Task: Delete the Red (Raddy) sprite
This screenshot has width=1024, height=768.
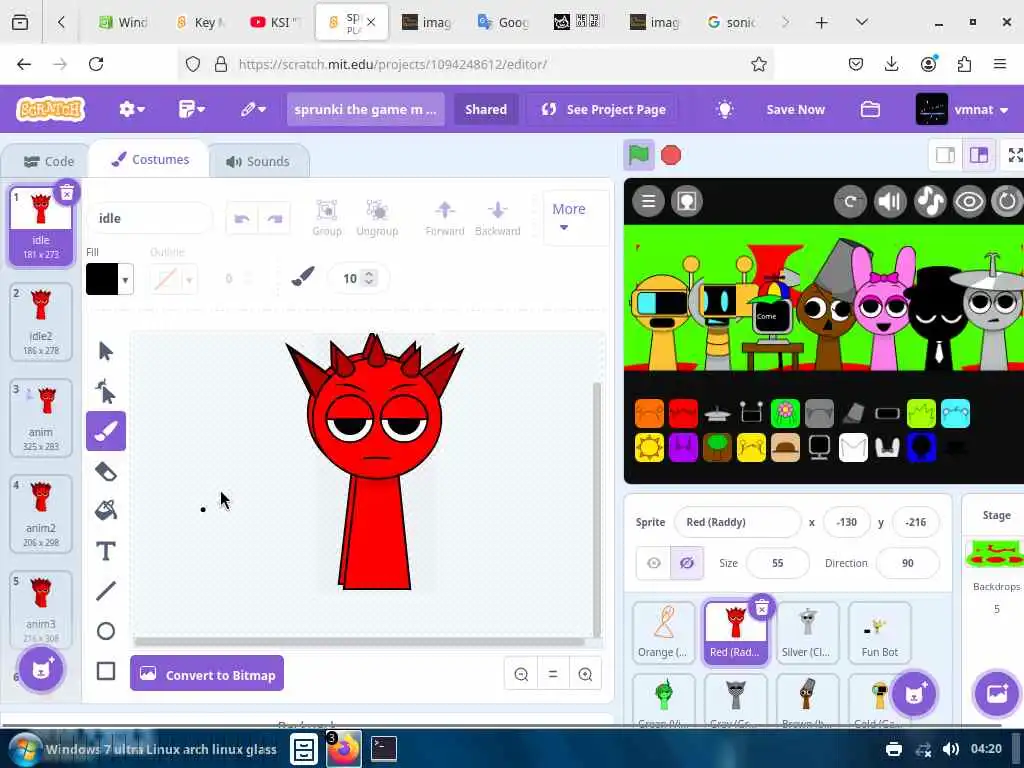Action: pyautogui.click(x=761, y=609)
